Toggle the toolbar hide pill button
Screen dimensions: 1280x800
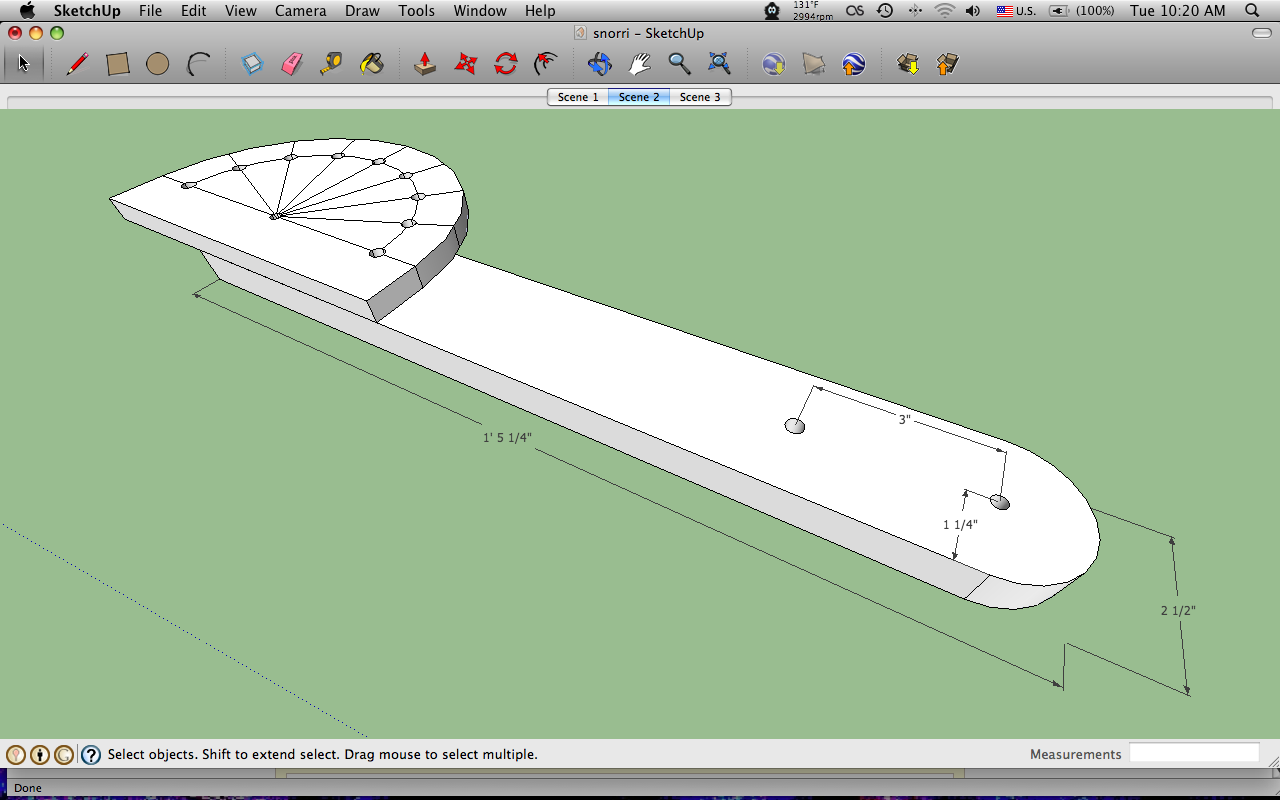pyautogui.click(x=1261, y=33)
